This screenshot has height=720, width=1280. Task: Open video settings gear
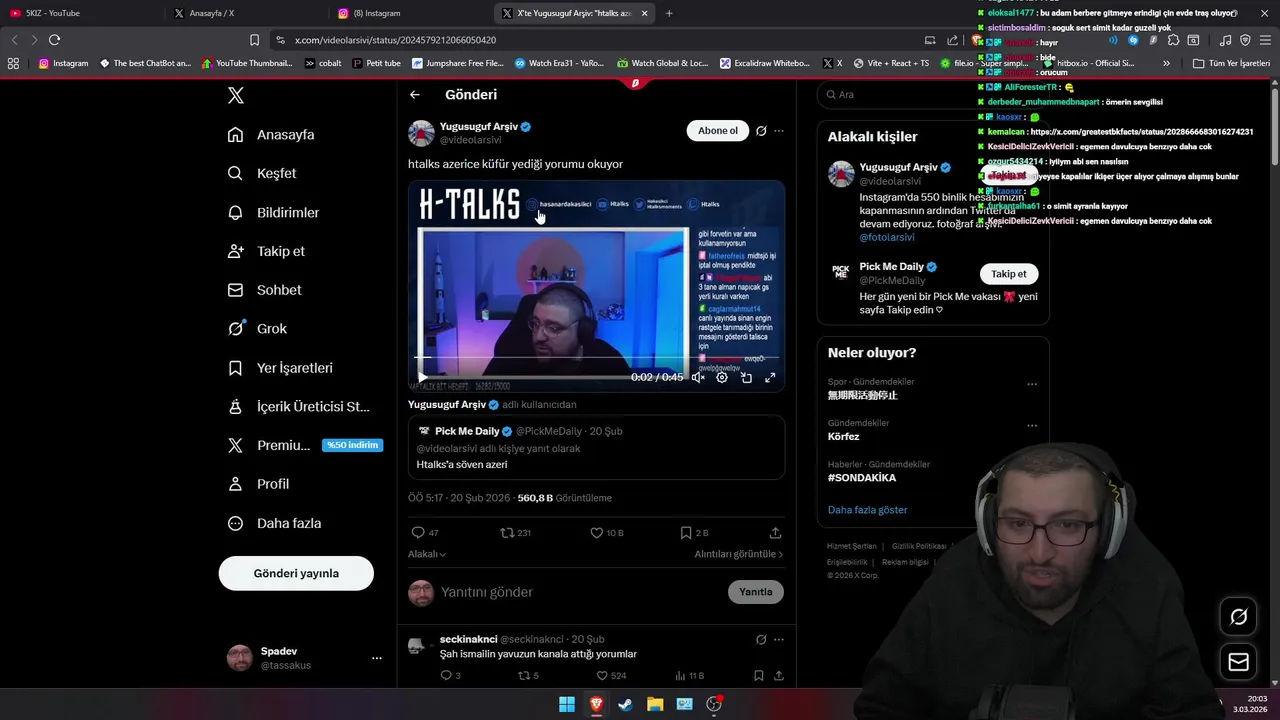pos(722,378)
